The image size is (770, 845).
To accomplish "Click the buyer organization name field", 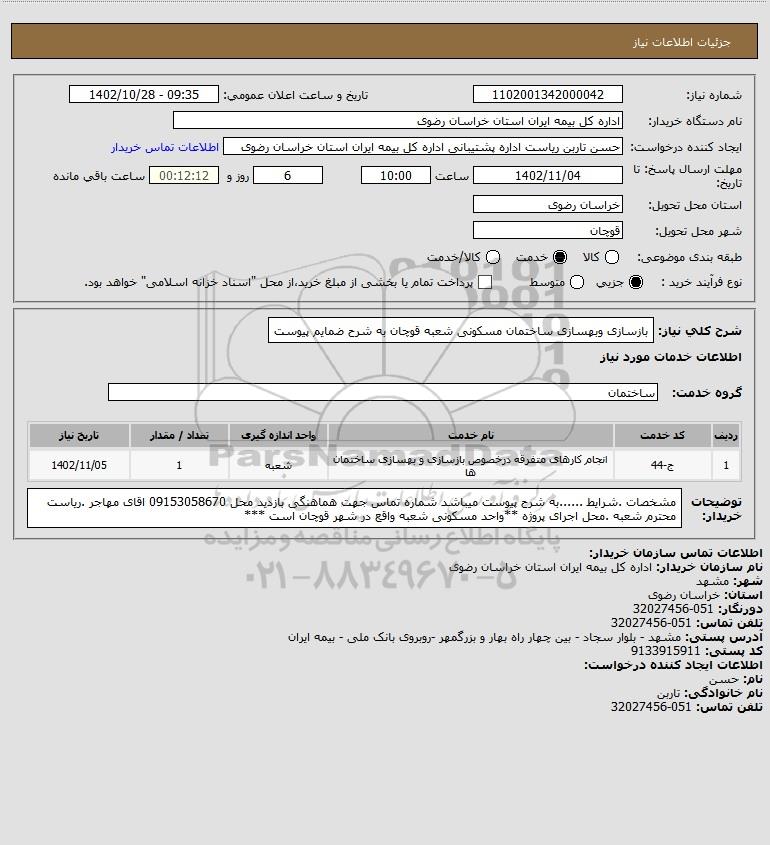I will (x=398, y=121).
